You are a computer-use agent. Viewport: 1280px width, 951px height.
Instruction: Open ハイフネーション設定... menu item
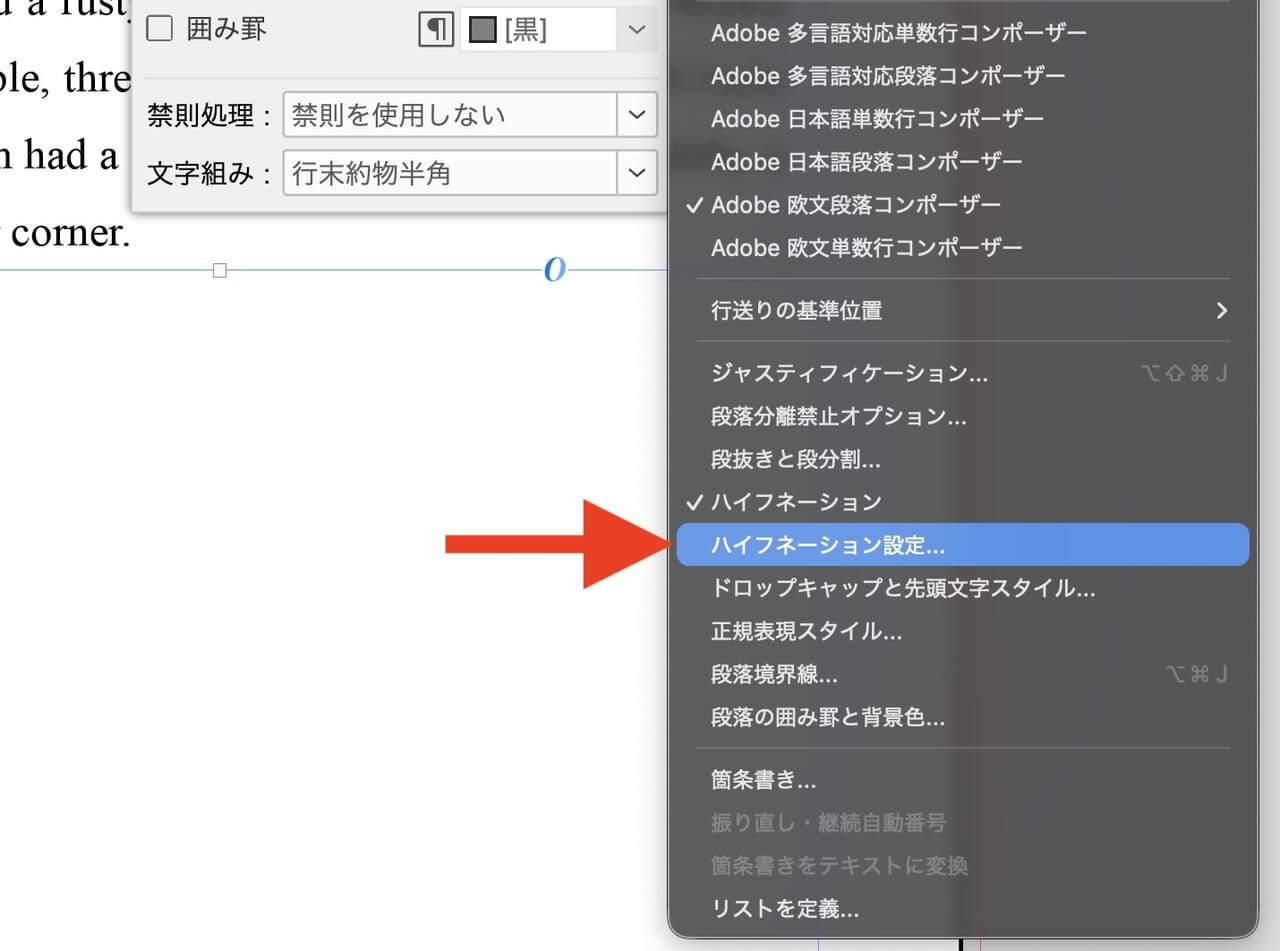pos(963,545)
